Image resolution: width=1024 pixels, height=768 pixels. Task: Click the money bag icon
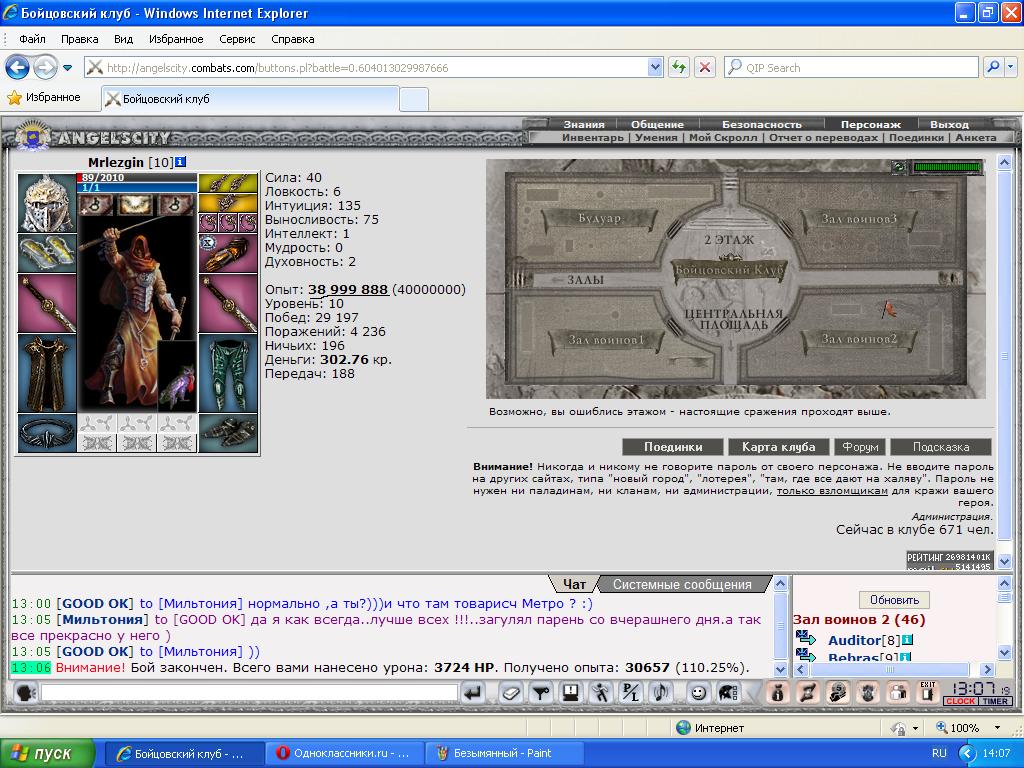[x=776, y=692]
